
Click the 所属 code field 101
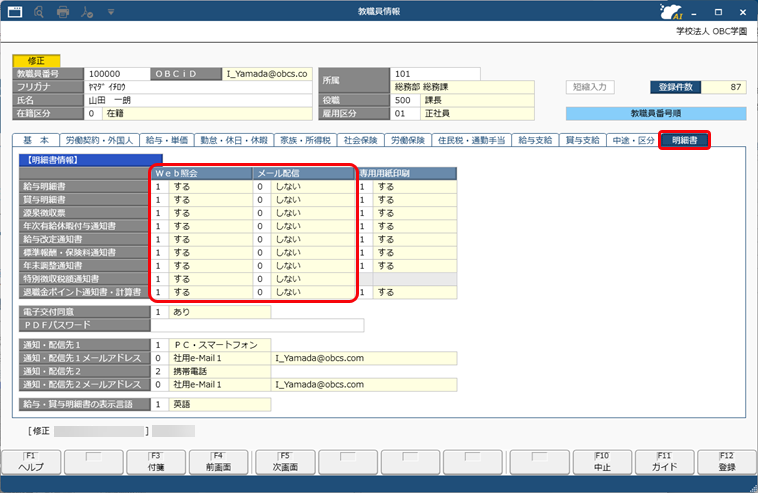pyautogui.click(x=435, y=74)
